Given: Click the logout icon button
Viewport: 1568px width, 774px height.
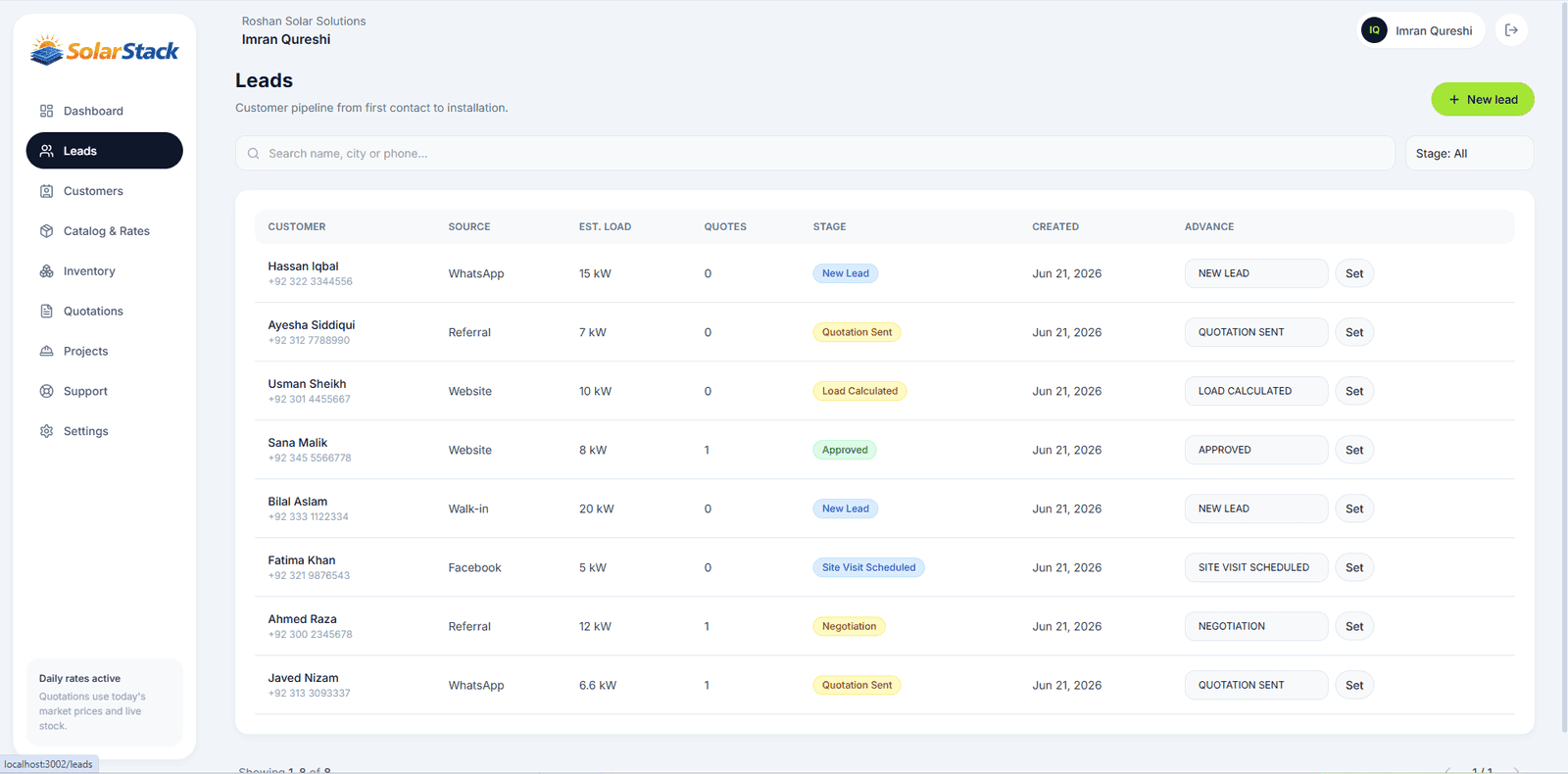Looking at the screenshot, I should click(1512, 30).
